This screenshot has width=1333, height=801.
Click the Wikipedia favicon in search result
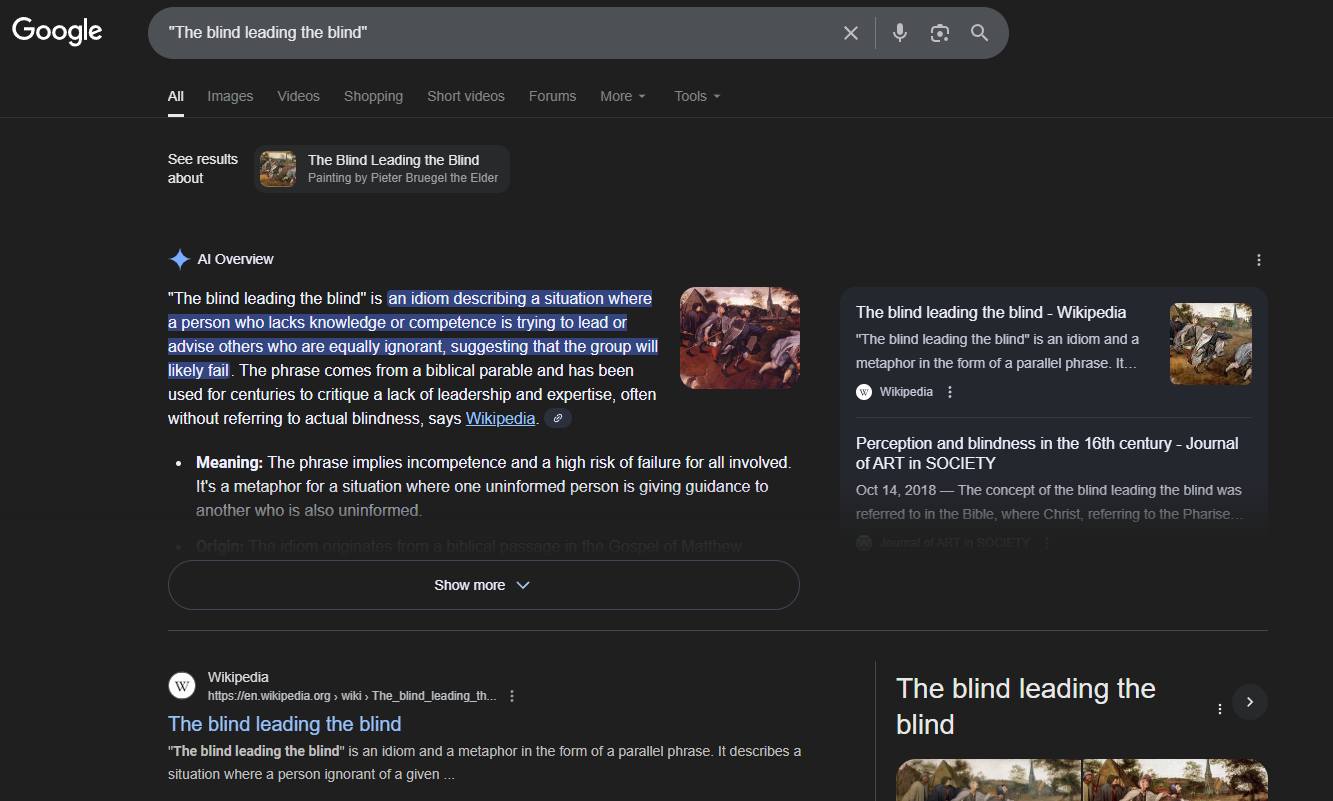181,686
